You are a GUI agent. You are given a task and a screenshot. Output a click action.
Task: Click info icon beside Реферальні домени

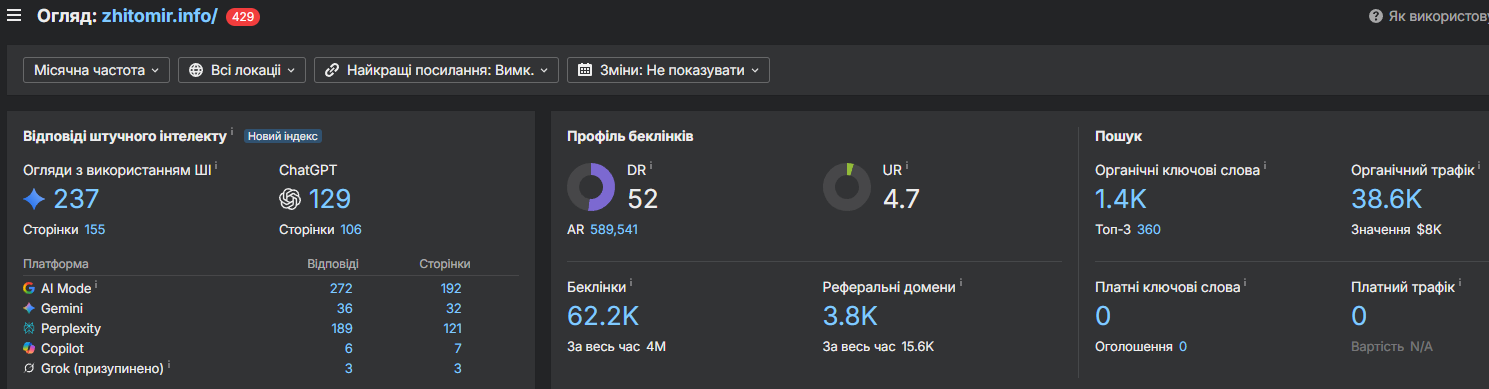click(961, 283)
